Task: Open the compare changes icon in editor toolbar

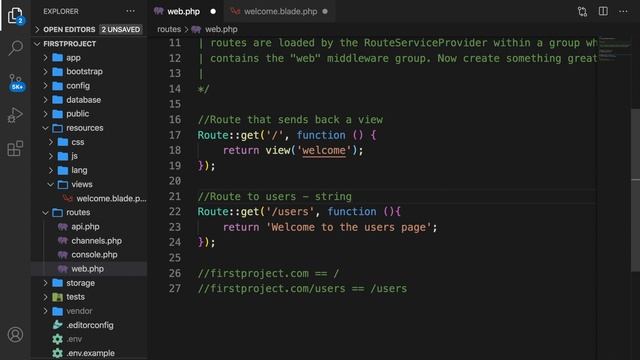Action: click(x=582, y=11)
